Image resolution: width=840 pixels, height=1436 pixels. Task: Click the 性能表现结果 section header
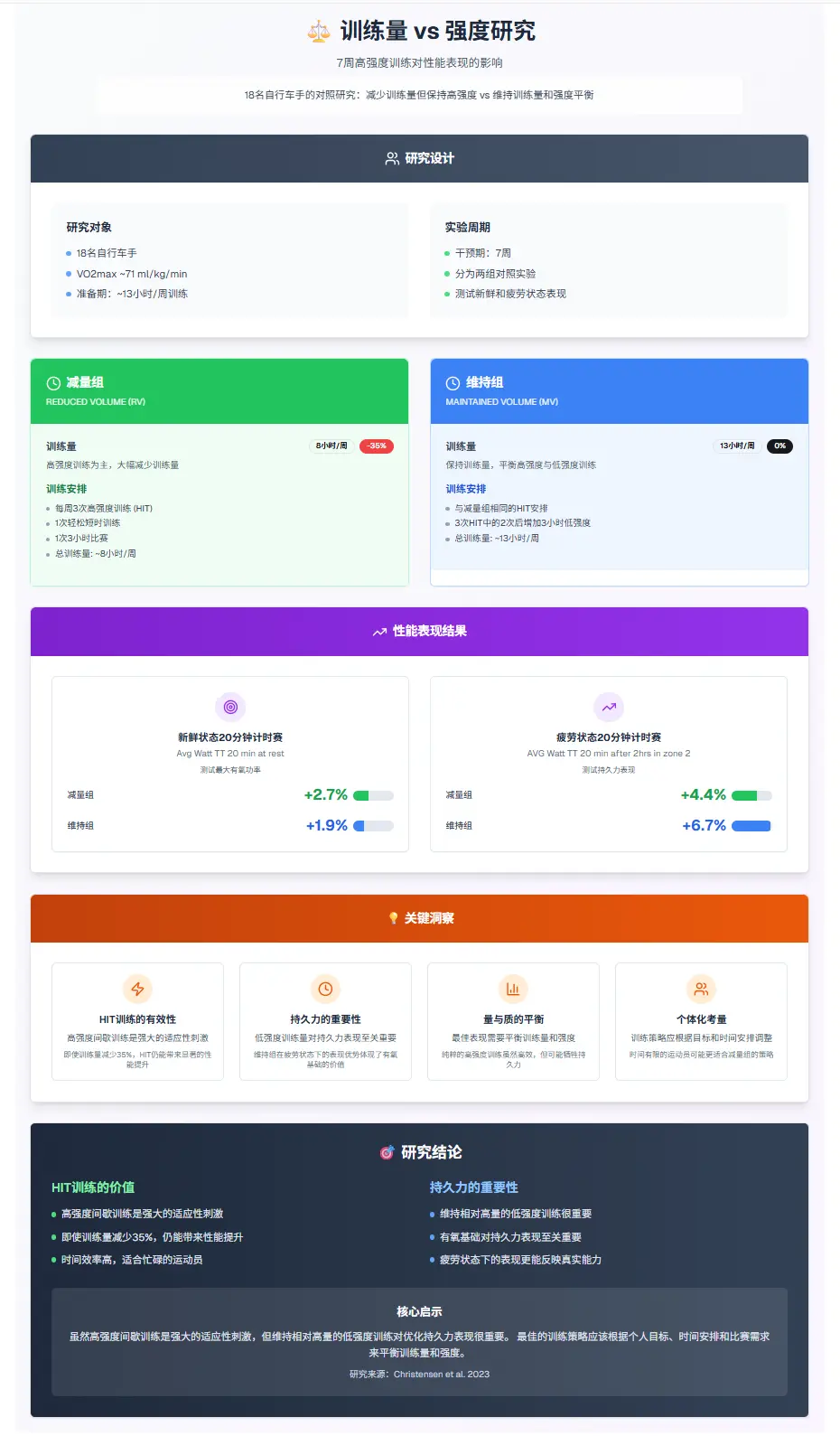point(419,631)
